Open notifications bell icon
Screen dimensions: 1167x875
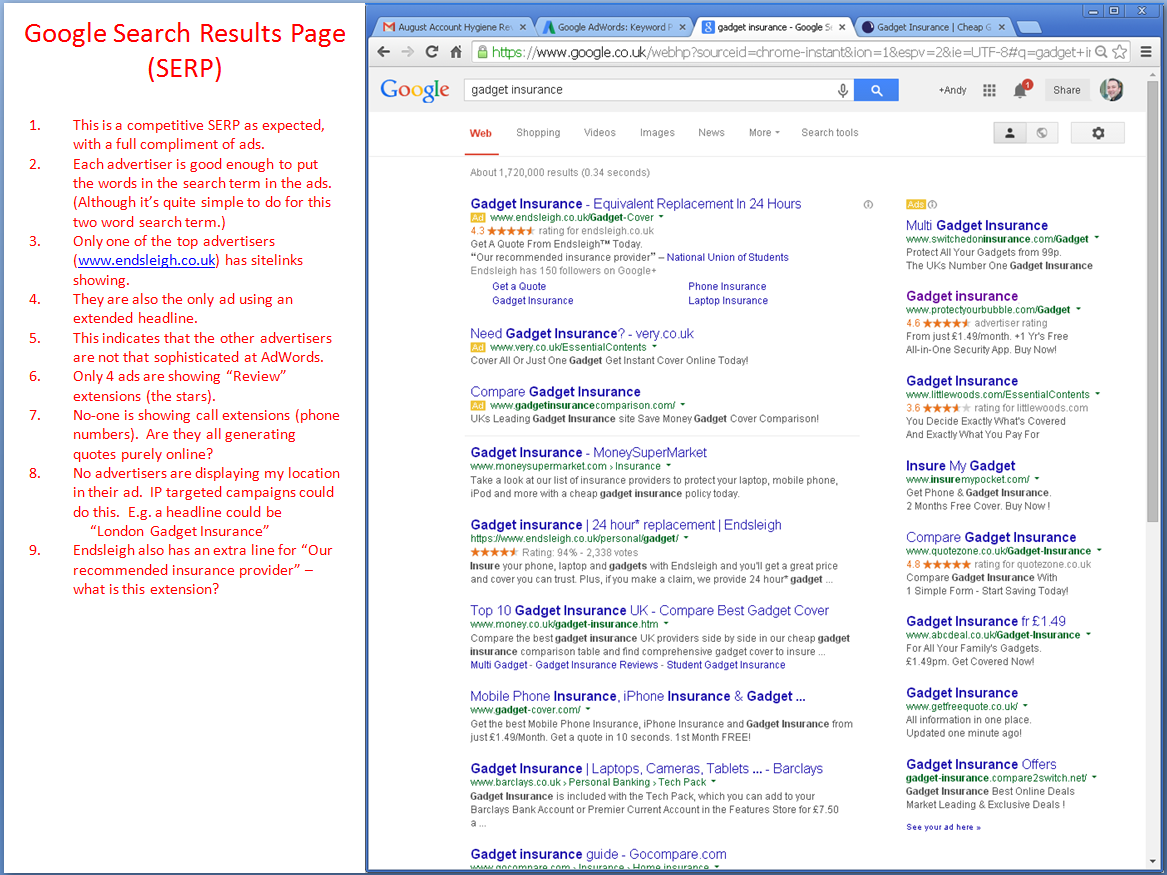tap(1020, 90)
